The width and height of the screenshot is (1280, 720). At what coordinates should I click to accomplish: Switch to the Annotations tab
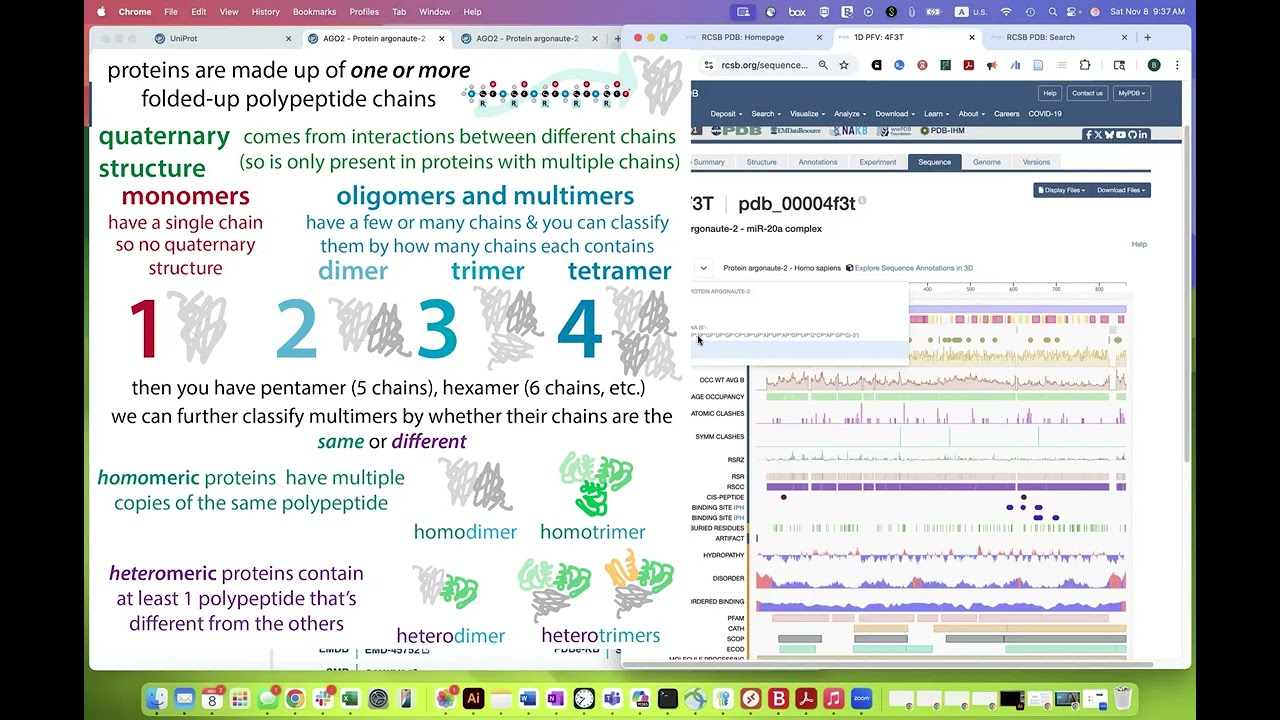(x=817, y=162)
